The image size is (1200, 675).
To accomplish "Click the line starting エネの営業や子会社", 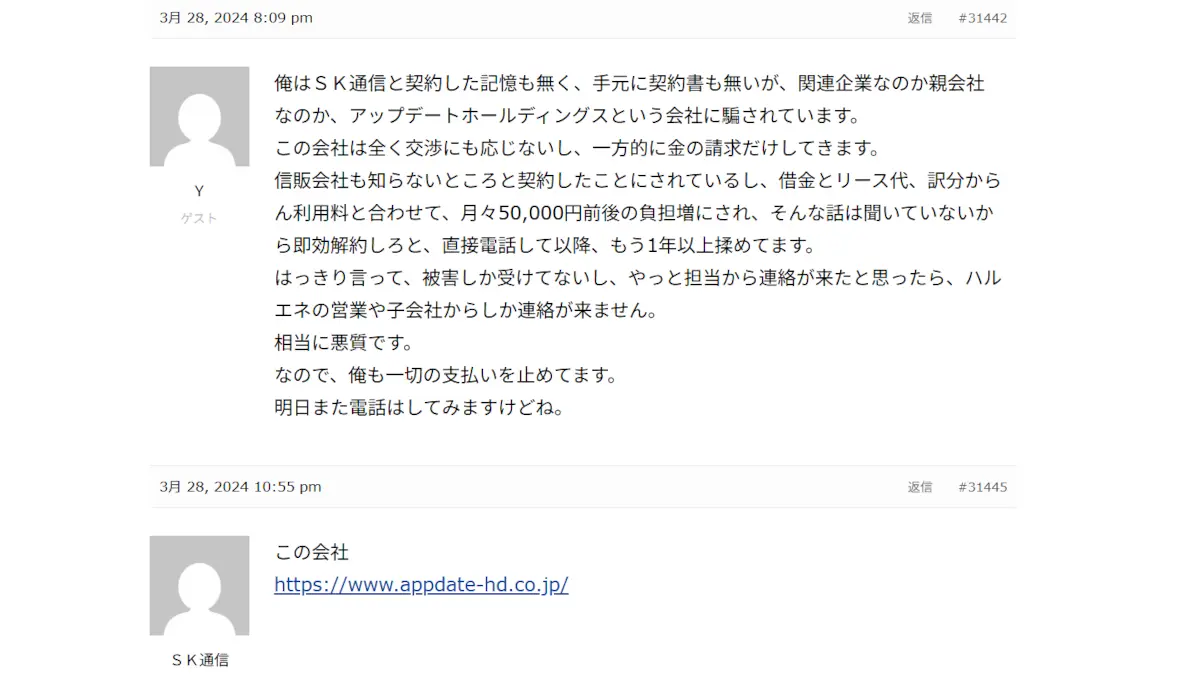I will point(466,311).
